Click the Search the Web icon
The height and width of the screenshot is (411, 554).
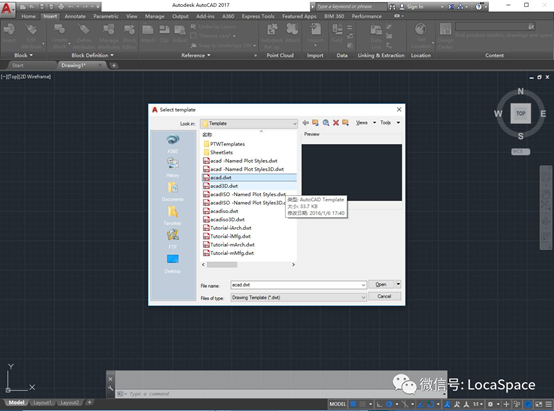326,123
